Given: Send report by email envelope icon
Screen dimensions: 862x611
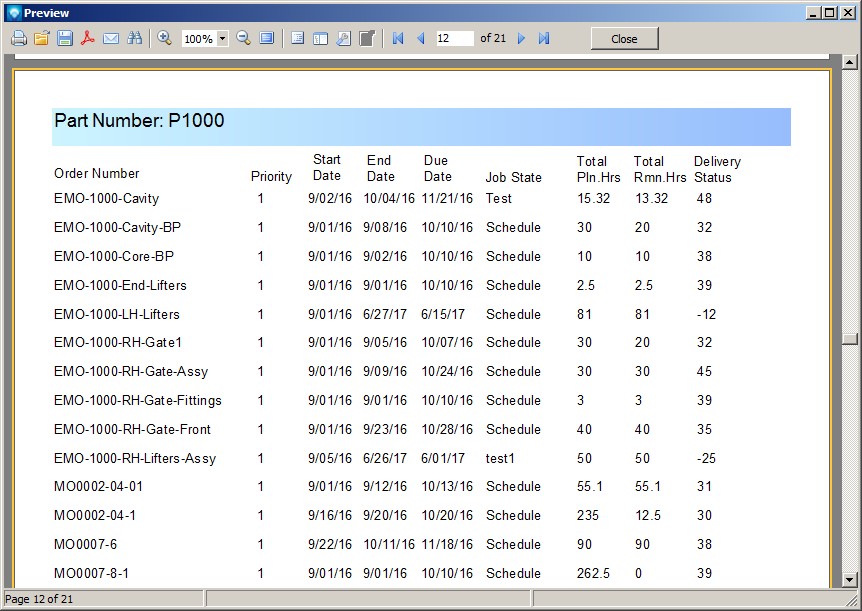Looking at the screenshot, I should [111, 38].
